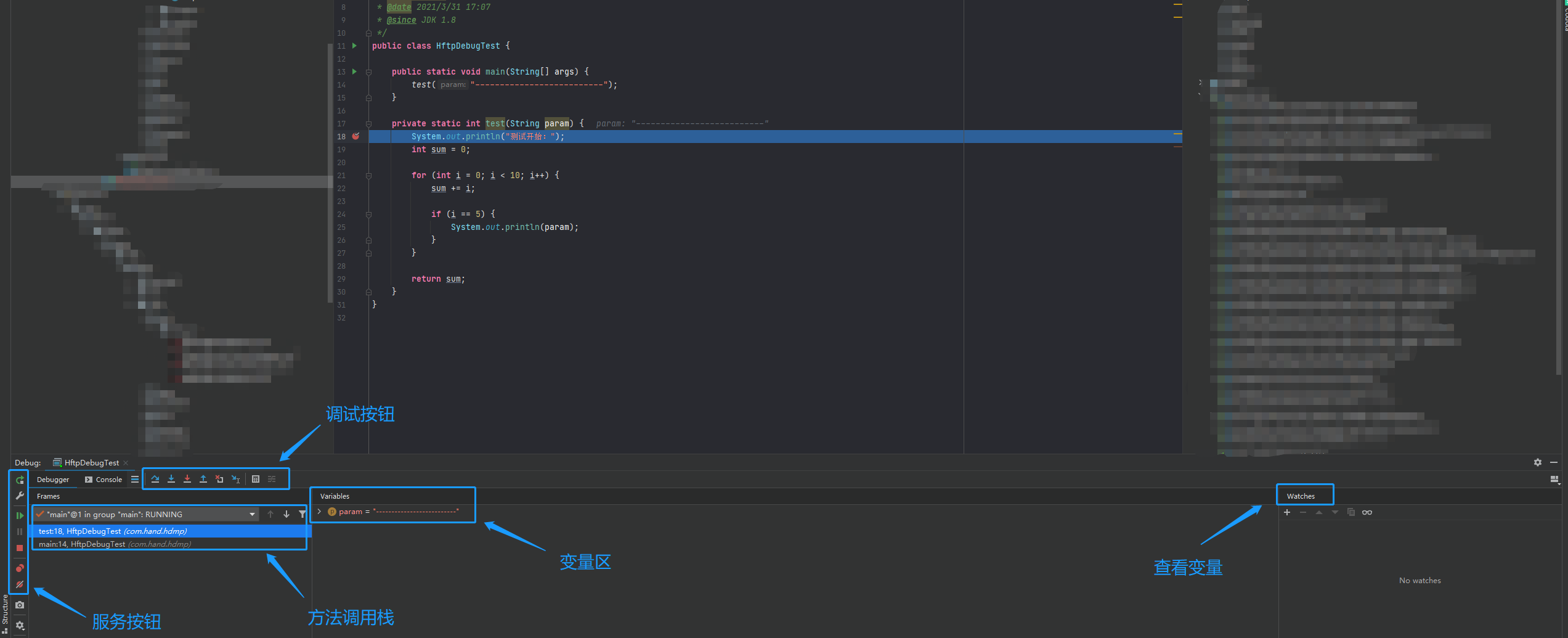Rerun the HftpDebugTest debug session

click(19, 480)
